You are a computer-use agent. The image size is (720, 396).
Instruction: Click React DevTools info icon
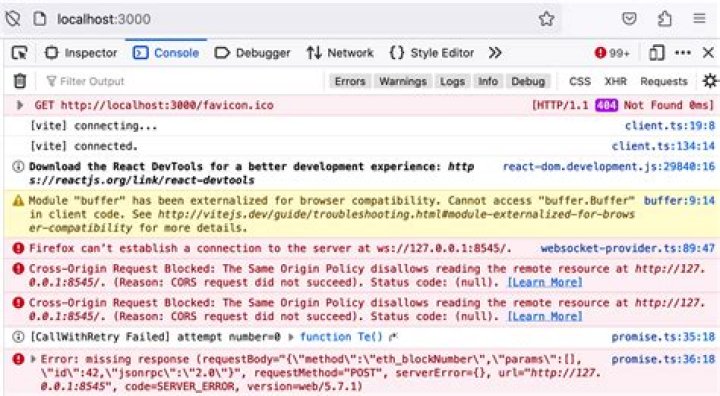point(18,167)
